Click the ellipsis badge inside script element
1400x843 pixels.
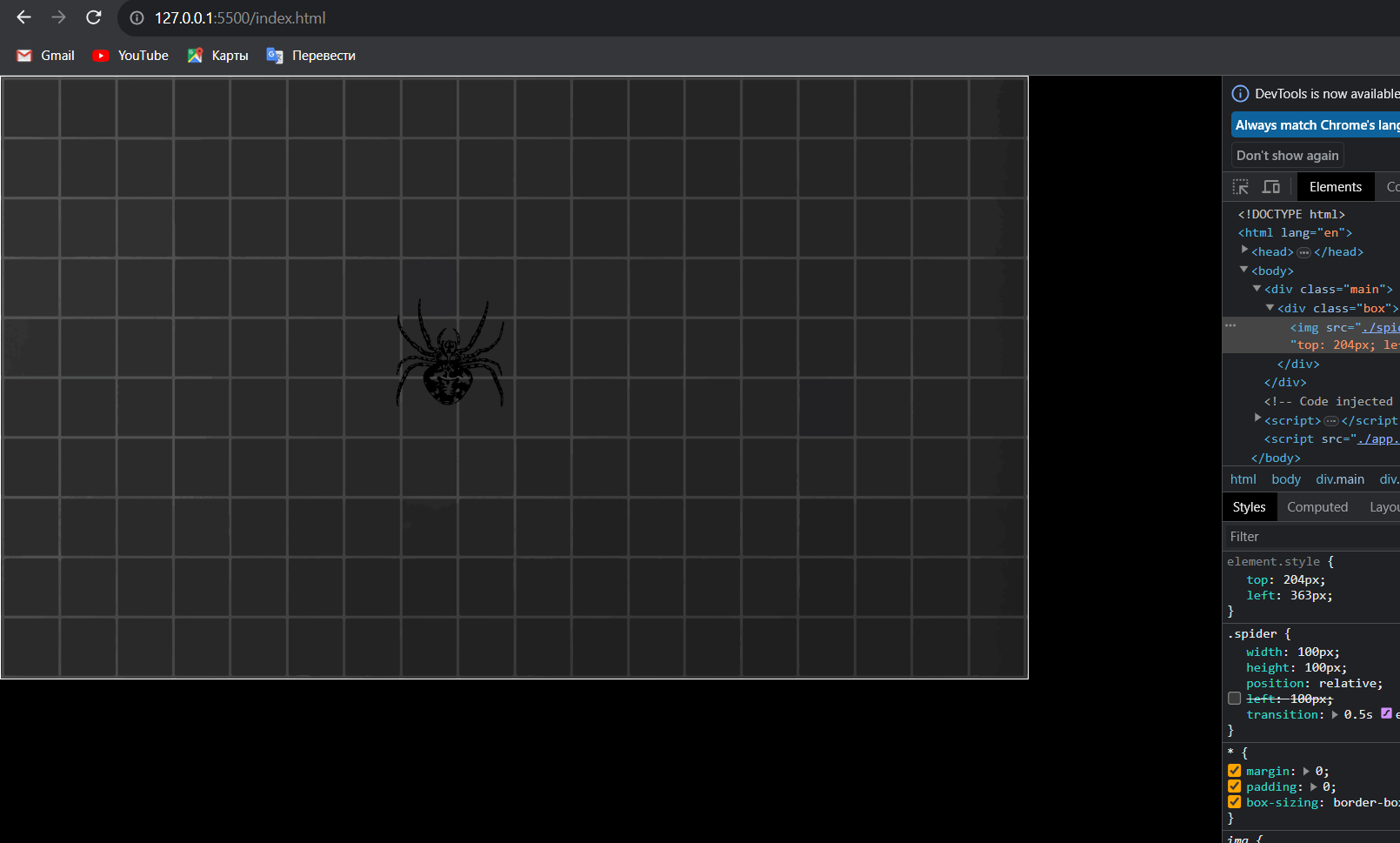[x=1330, y=421]
